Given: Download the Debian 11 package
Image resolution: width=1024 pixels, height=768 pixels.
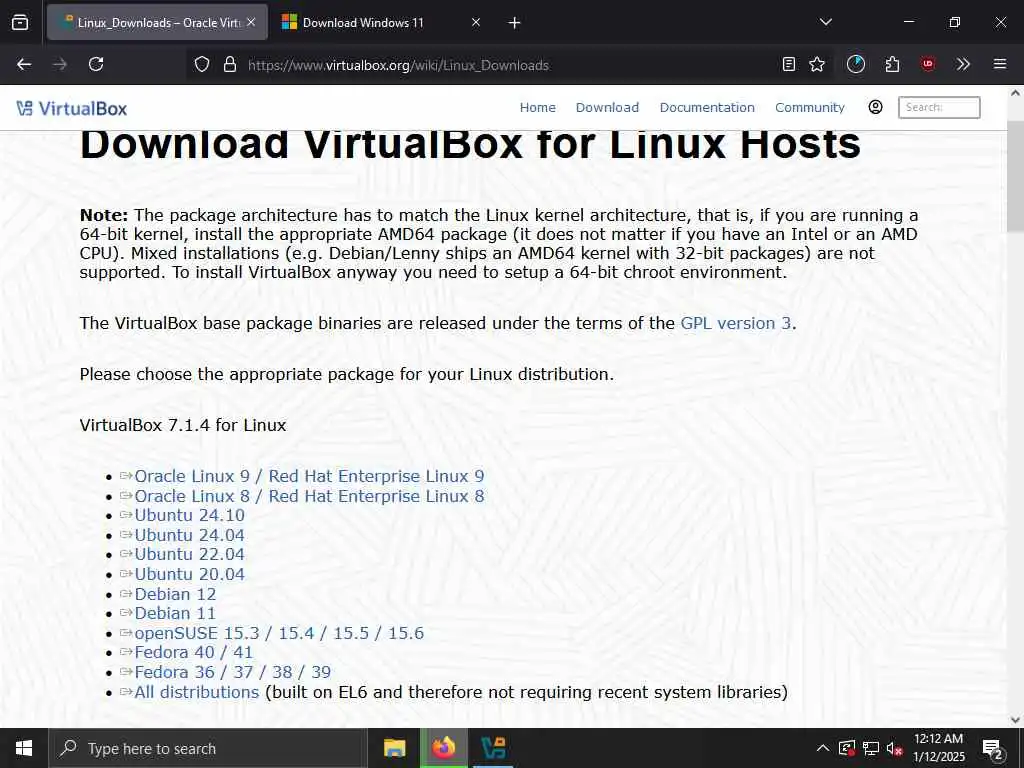Looking at the screenshot, I should [x=175, y=613].
